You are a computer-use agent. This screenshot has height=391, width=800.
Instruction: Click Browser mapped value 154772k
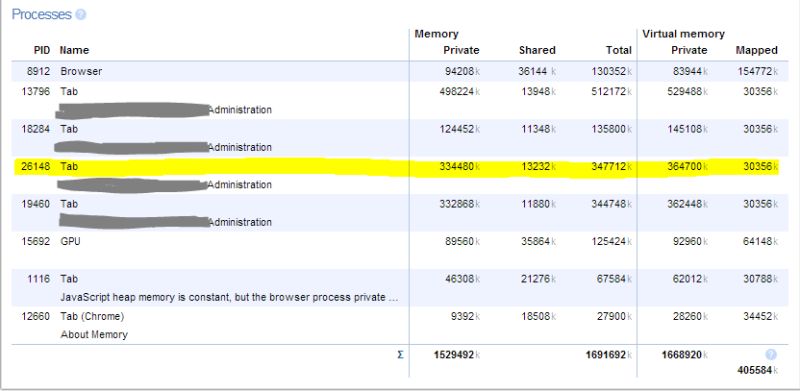coord(758,71)
